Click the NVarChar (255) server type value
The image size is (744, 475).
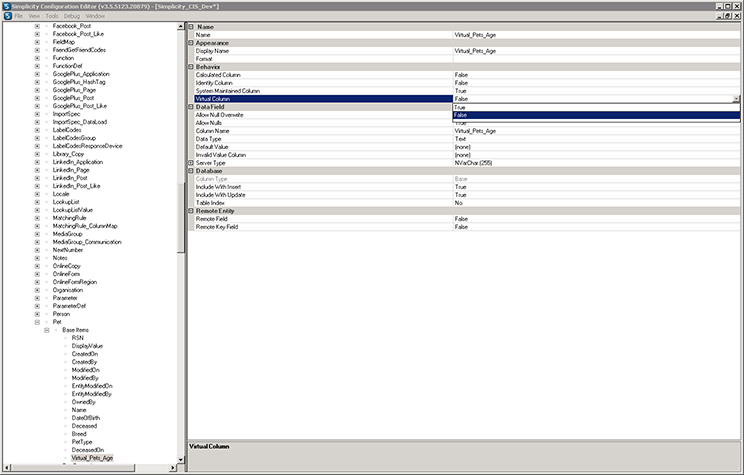click(474, 163)
